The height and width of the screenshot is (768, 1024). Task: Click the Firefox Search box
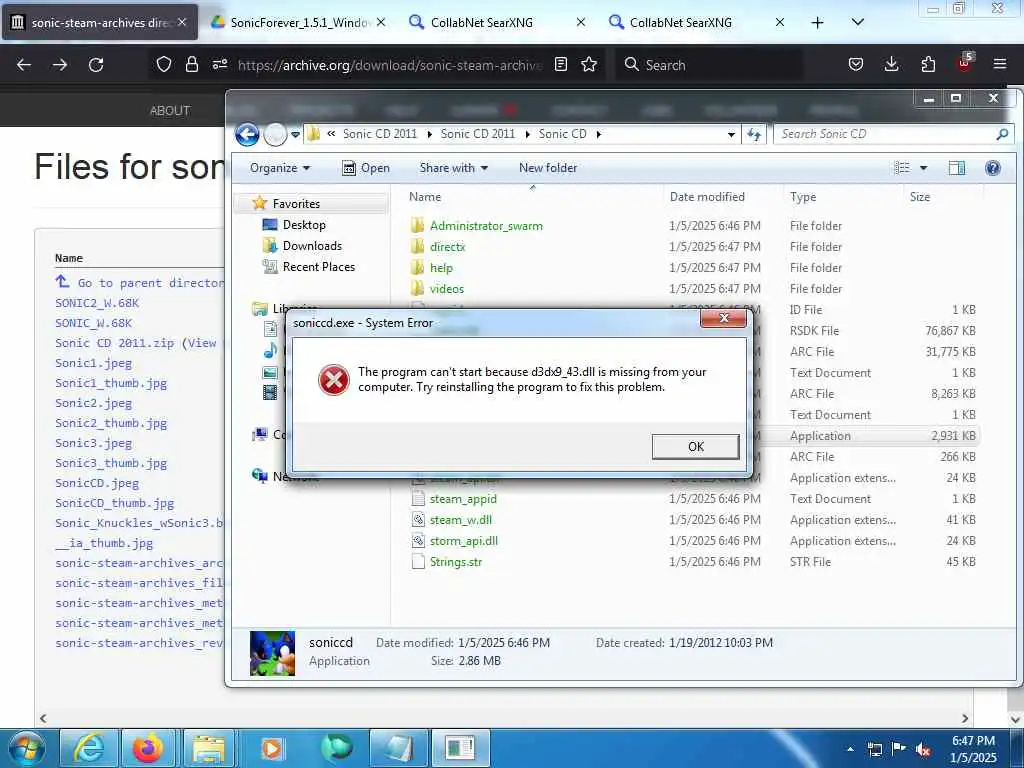[x=709, y=65]
